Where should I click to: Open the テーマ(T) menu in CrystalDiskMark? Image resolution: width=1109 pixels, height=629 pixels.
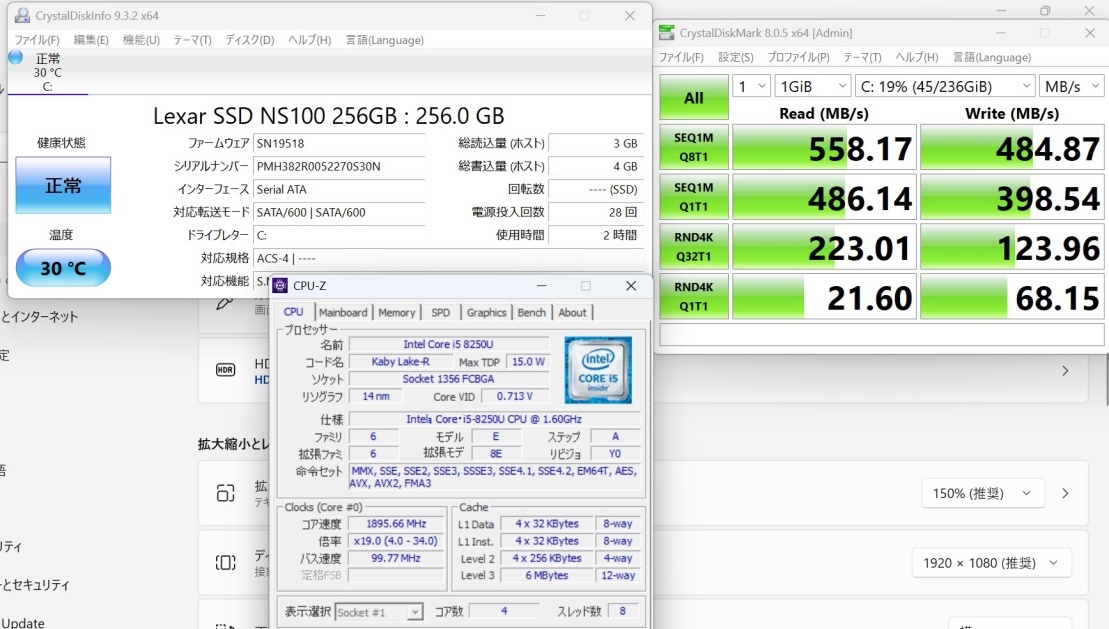[x=862, y=57]
